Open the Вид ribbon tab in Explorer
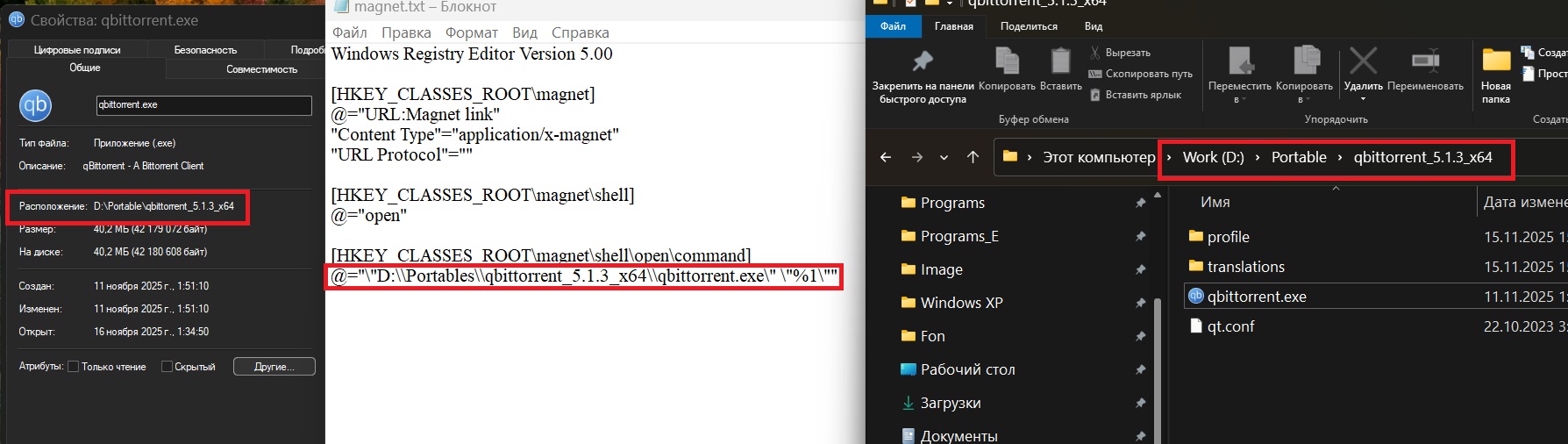This screenshot has height=444, width=1568. click(1093, 26)
